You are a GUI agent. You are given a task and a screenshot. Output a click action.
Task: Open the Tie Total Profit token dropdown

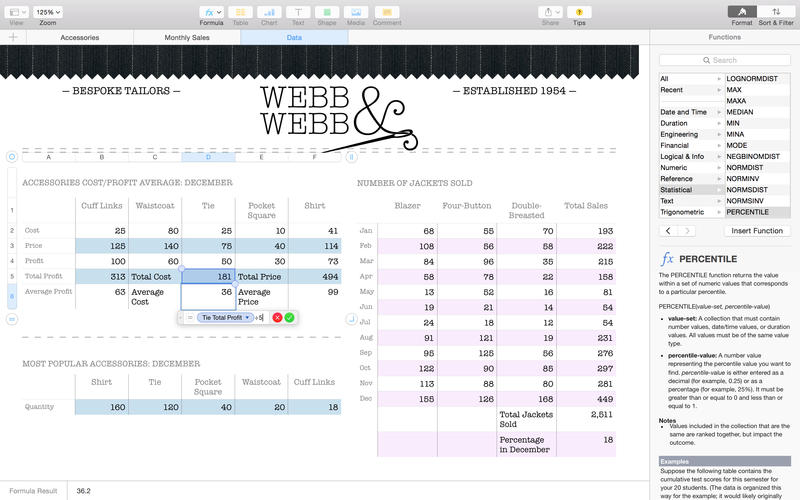(248, 317)
